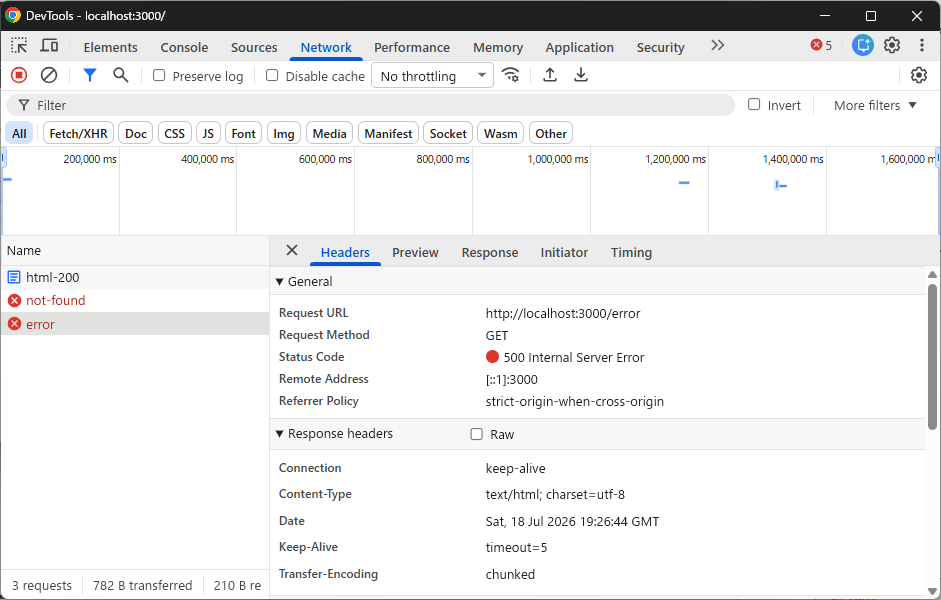Show the Preview details tab
This screenshot has width=941, height=600.
(x=415, y=253)
